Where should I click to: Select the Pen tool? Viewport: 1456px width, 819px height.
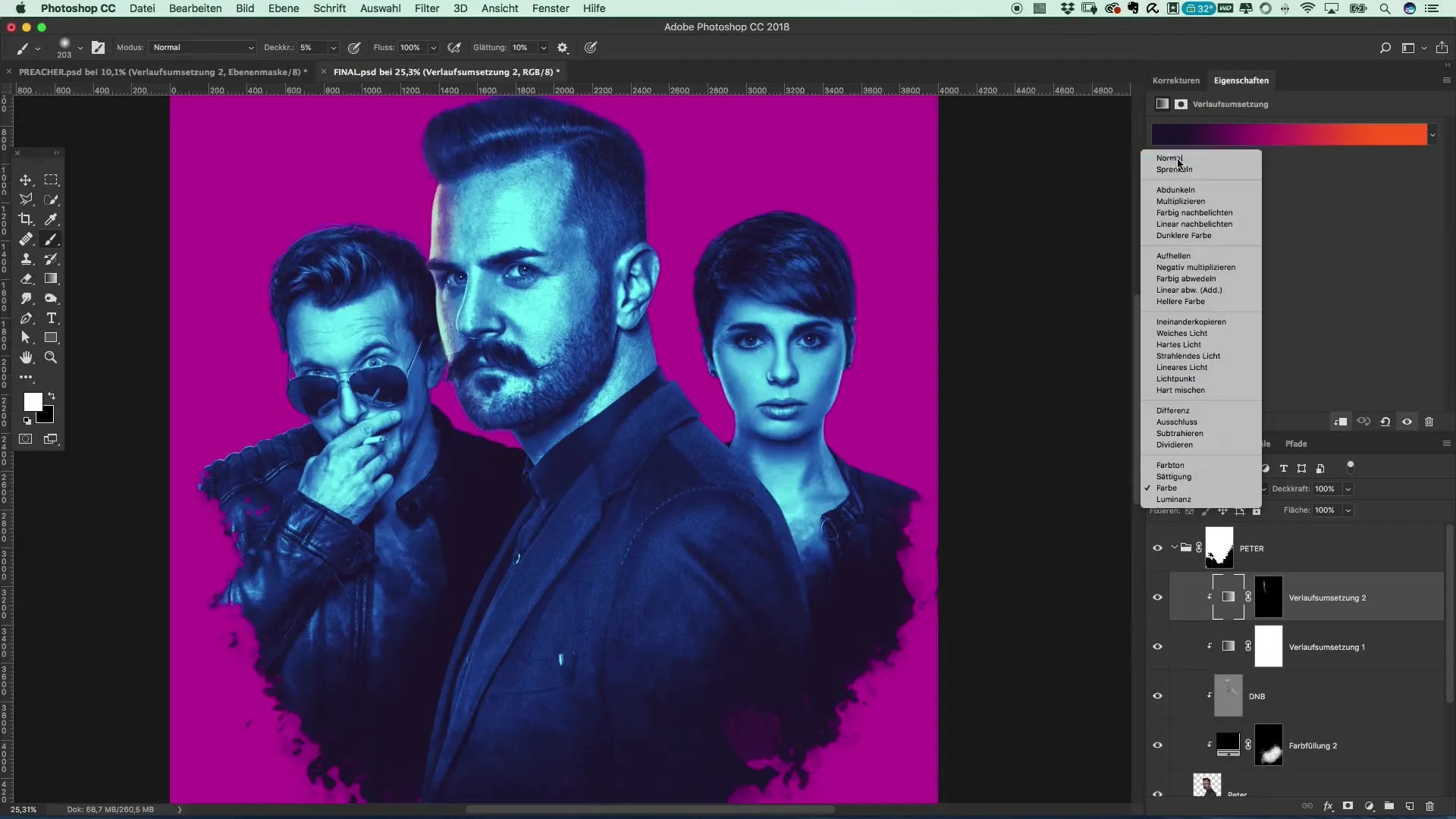(x=26, y=318)
